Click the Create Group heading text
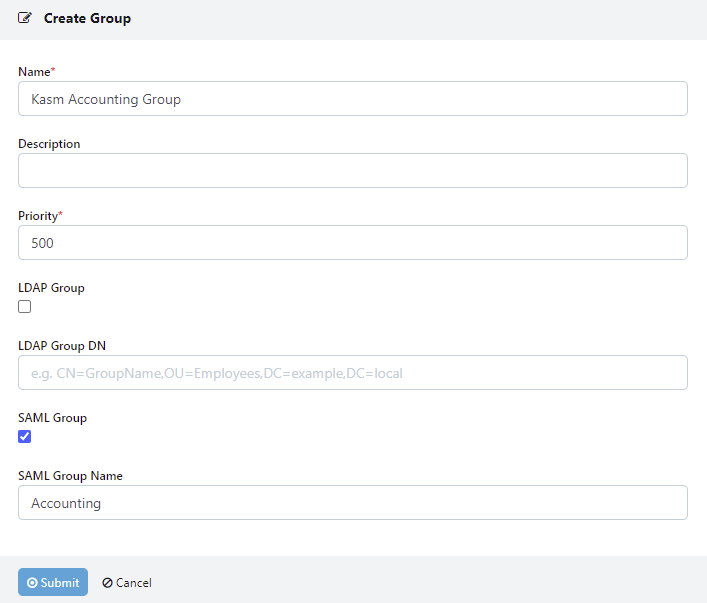 [x=87, y=18]
